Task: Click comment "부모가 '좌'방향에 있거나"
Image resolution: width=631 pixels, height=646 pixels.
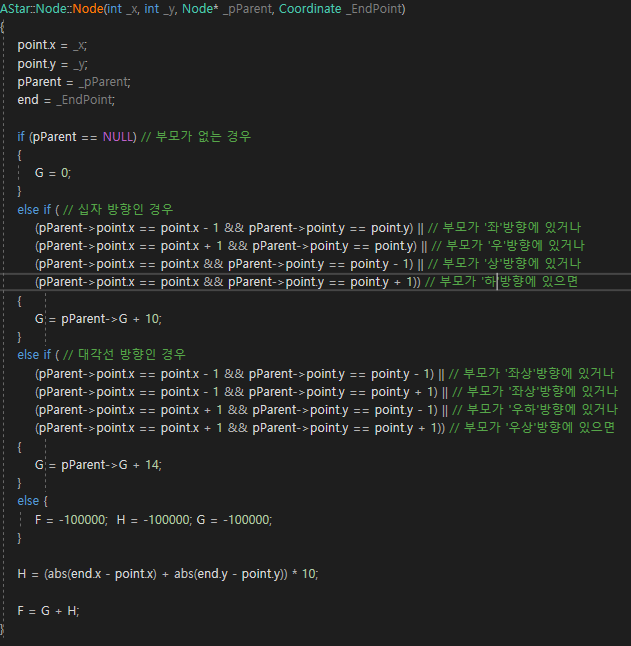Action: pos(511,227)
